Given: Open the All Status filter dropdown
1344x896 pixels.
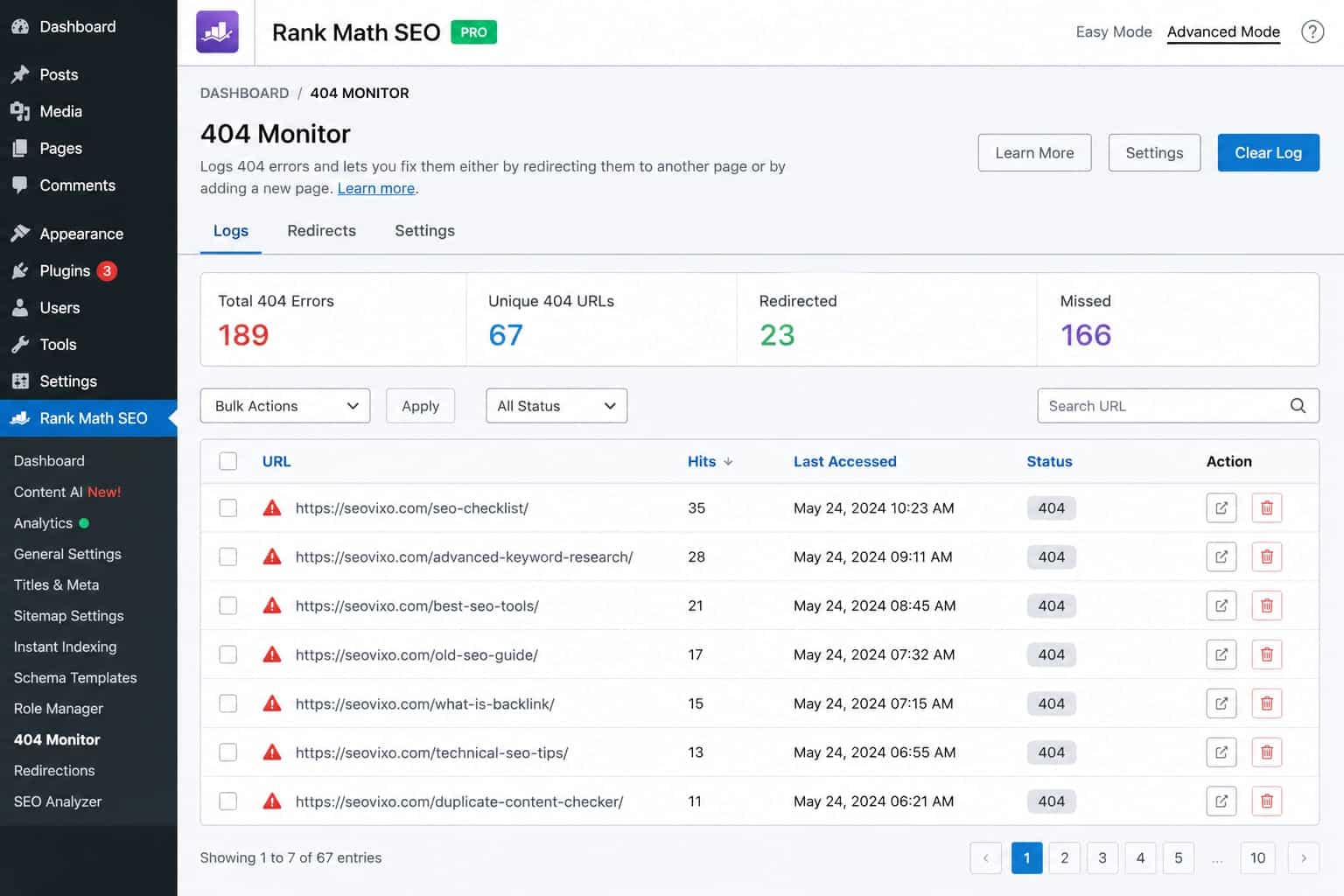Looking at the screenshot, I should (556, 406).
